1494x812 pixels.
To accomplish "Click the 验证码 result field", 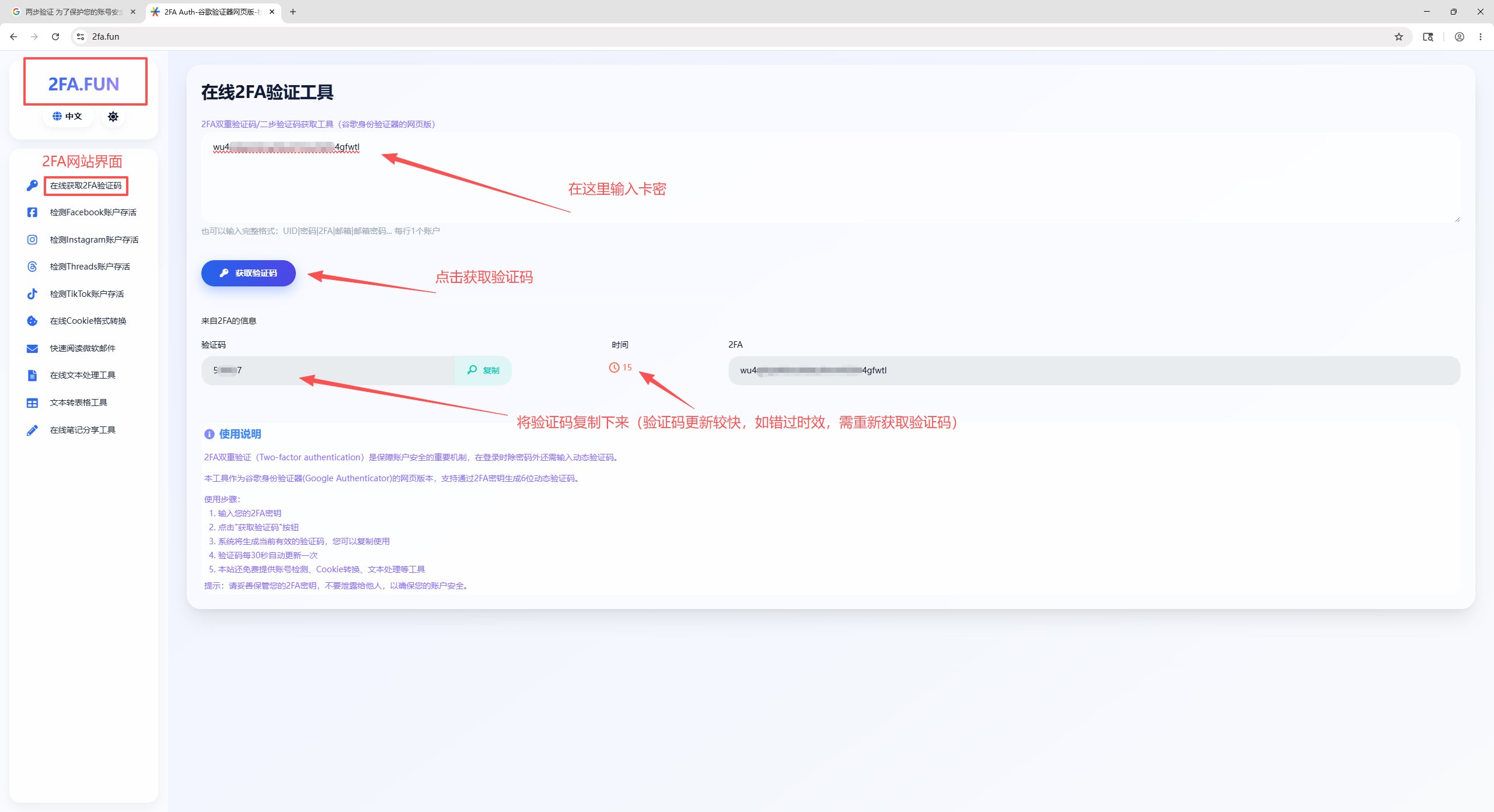I will 328,370.
